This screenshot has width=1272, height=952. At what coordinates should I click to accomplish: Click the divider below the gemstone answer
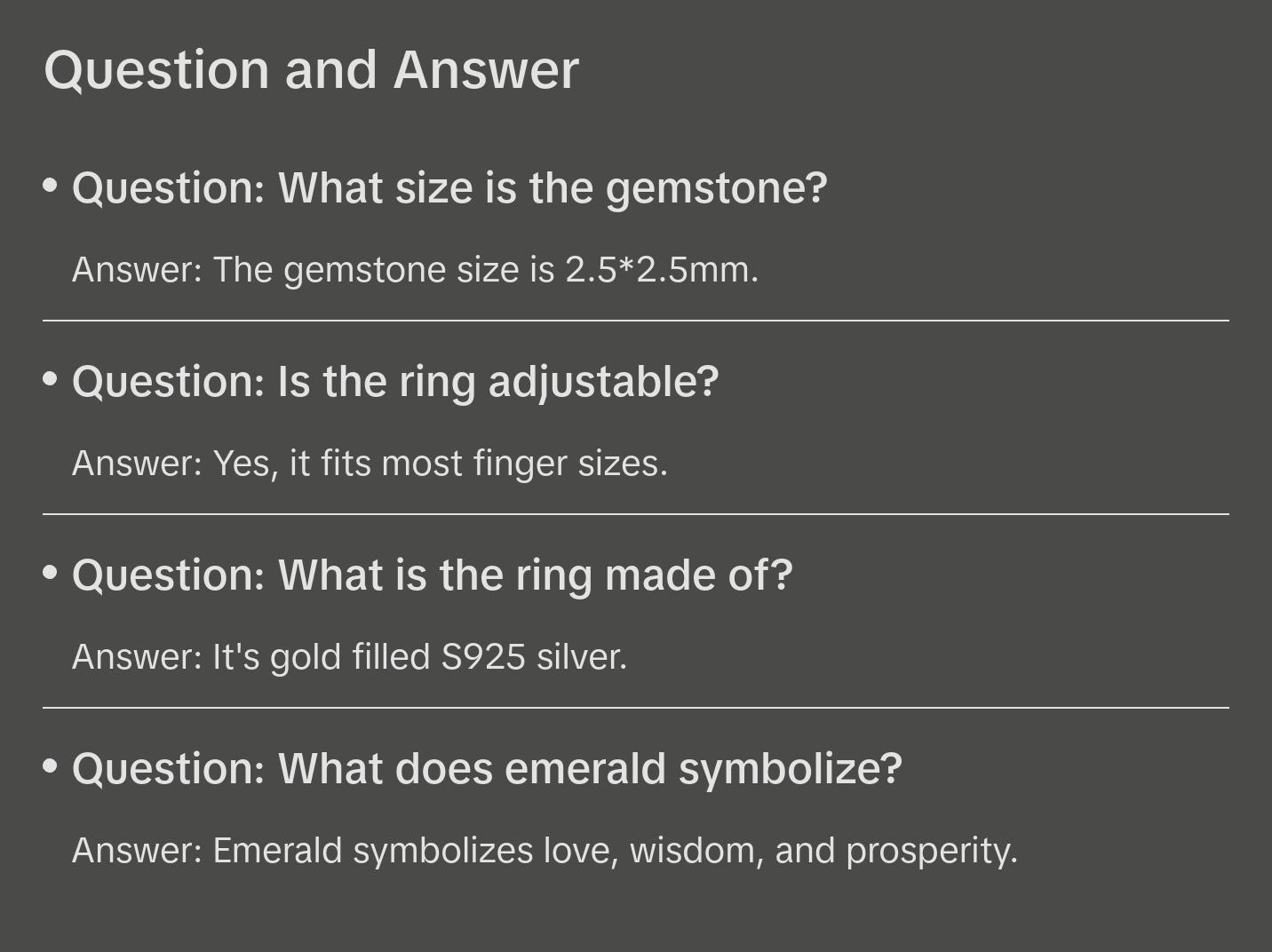coord(636,321)
